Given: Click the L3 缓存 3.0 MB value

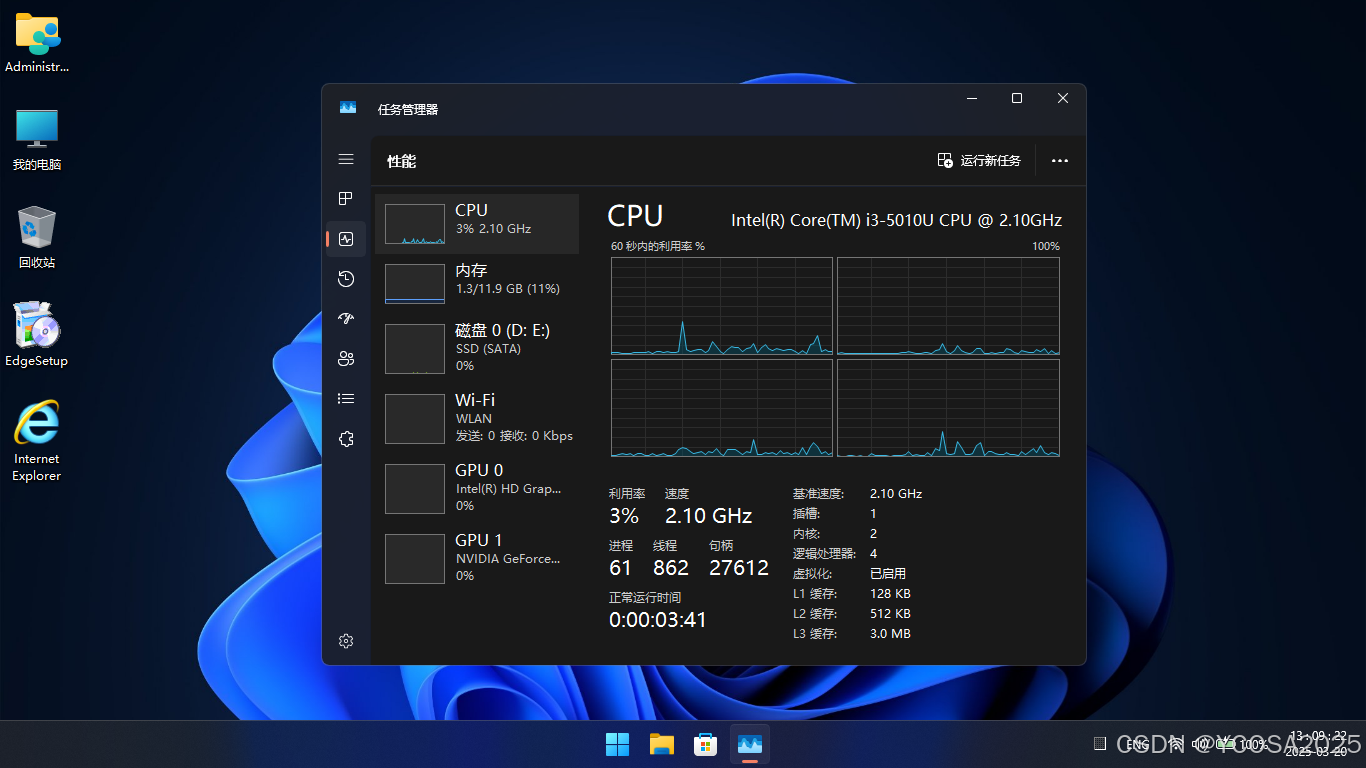Looking at the screenshot, I should click(x=890, y=634).
